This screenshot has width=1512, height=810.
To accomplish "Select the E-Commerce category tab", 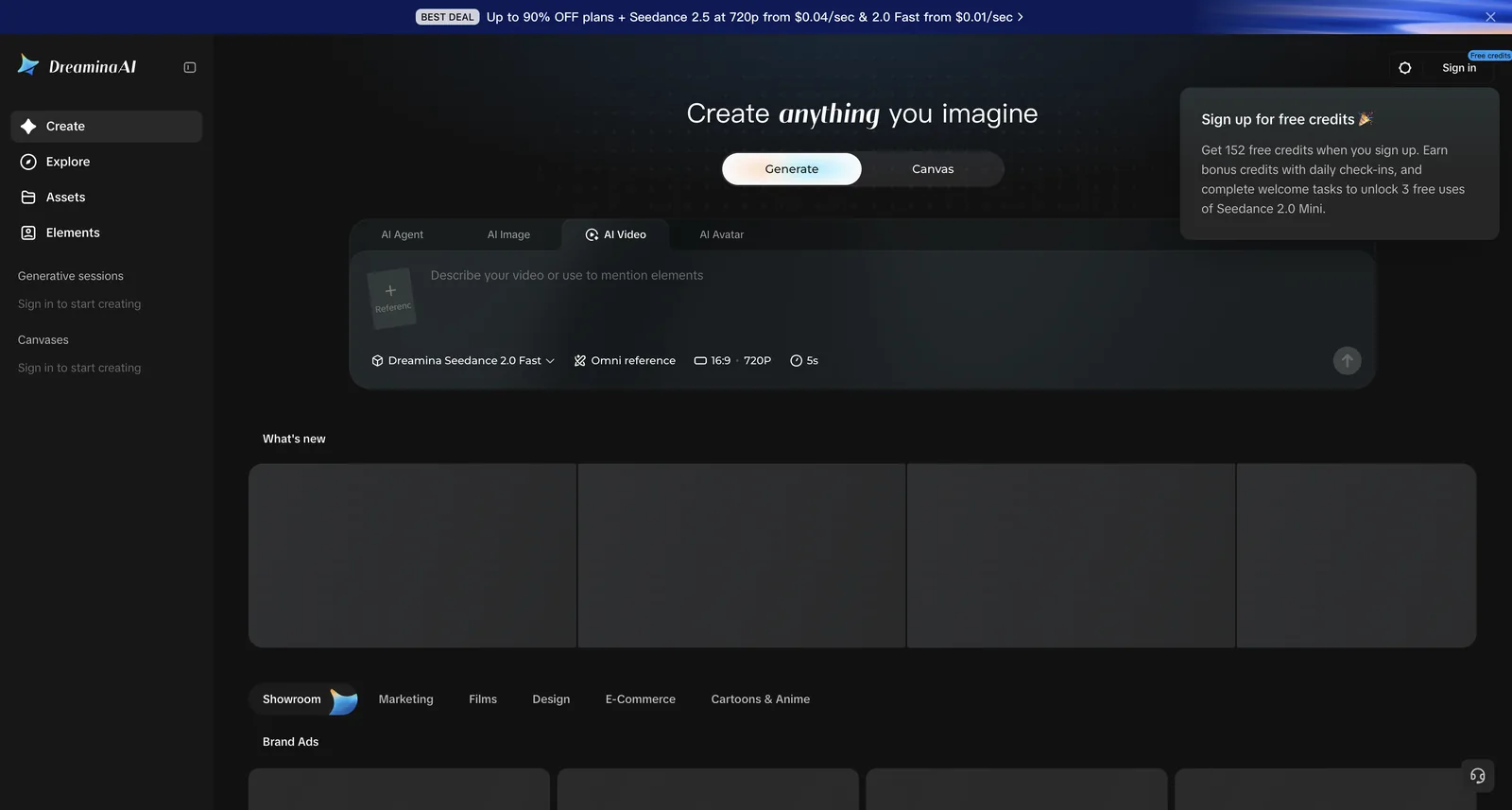I will pyautogui.click(x=641, y=699).
